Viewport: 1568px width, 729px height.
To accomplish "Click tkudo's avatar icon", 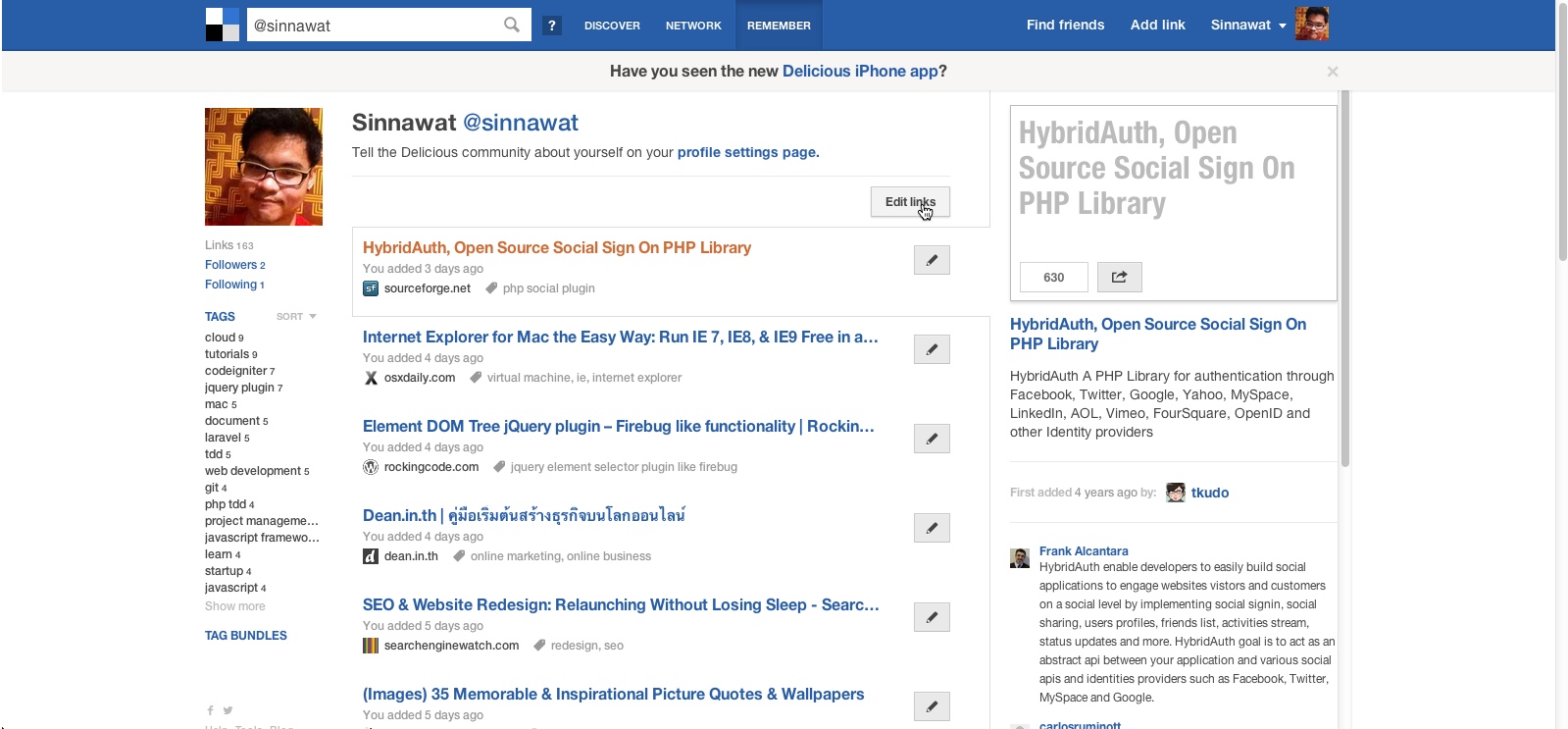I will 1176,493.
